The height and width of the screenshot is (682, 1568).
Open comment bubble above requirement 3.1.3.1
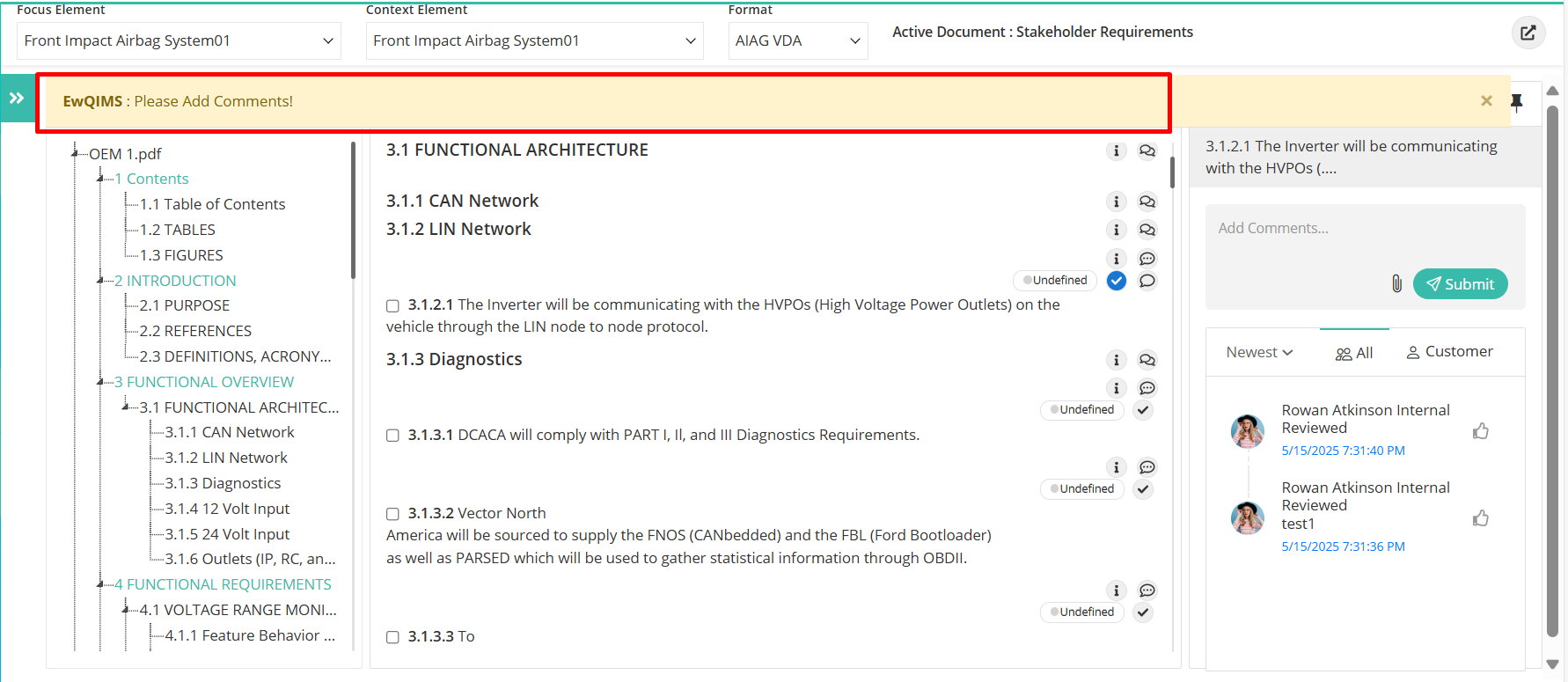pos(1147,388)
